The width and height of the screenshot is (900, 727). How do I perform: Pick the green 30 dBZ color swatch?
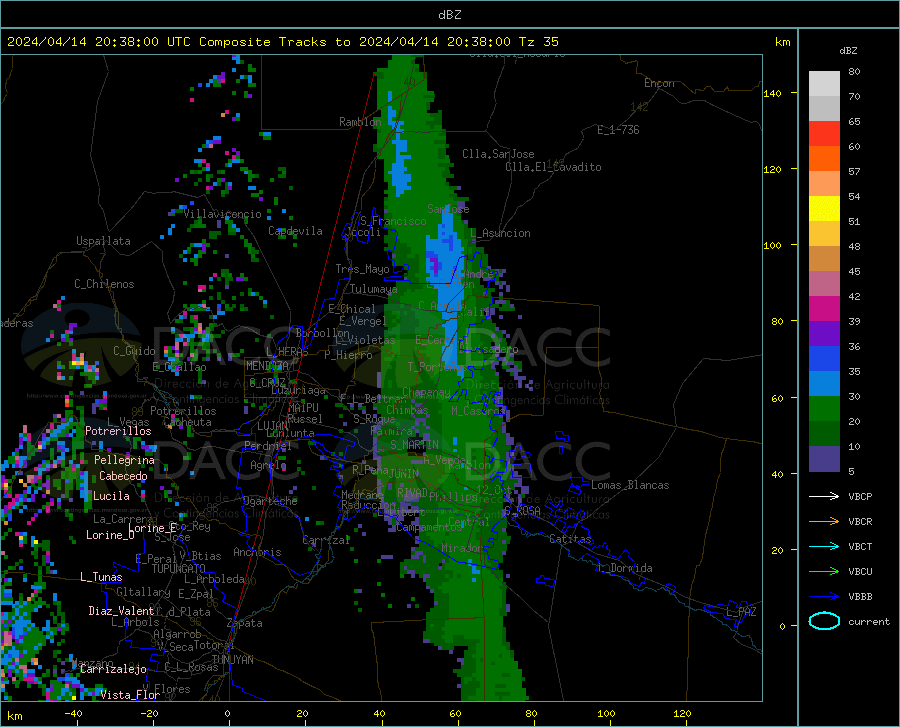click(x=824, y=409)
